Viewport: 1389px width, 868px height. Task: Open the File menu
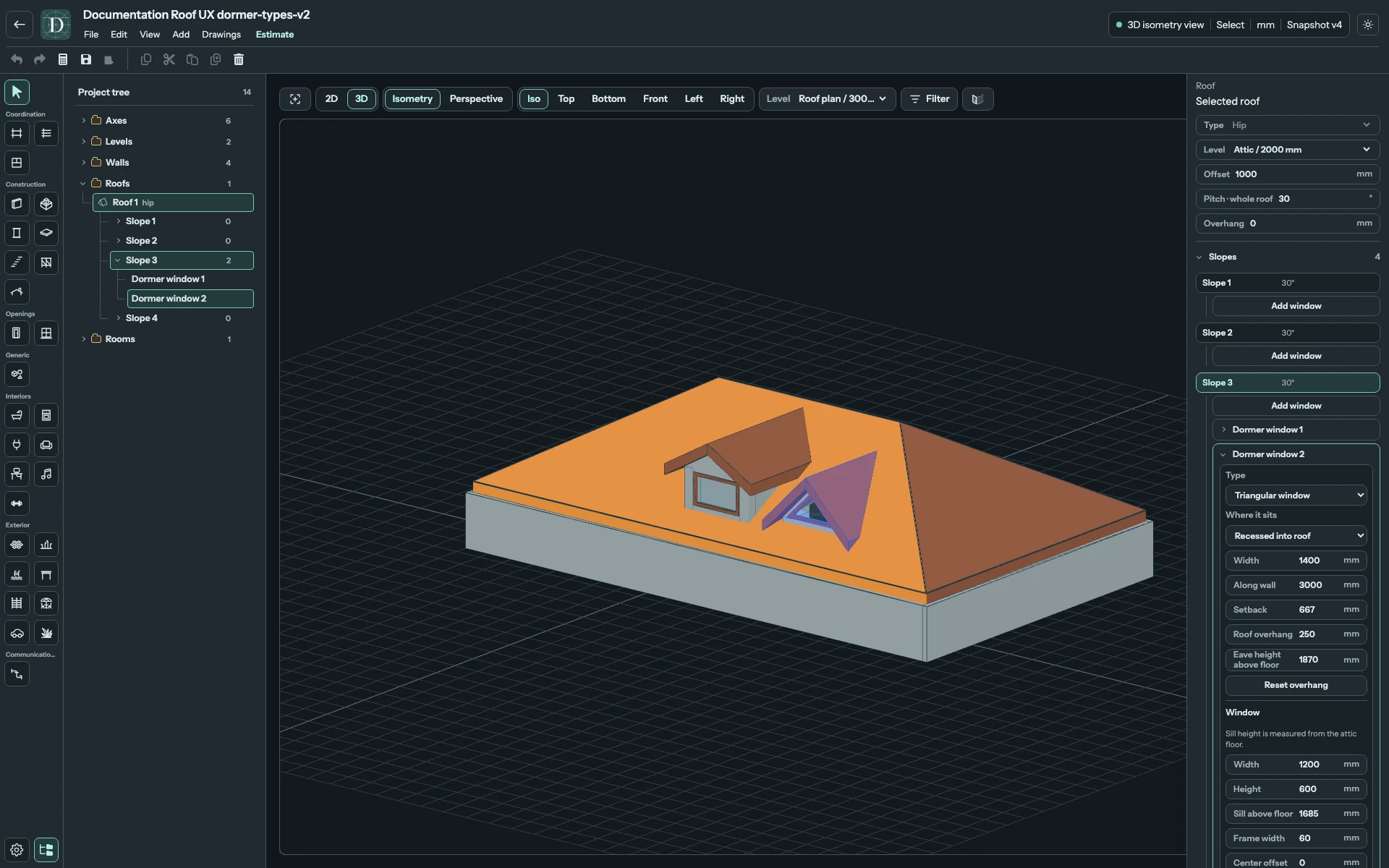click(91, 35)
